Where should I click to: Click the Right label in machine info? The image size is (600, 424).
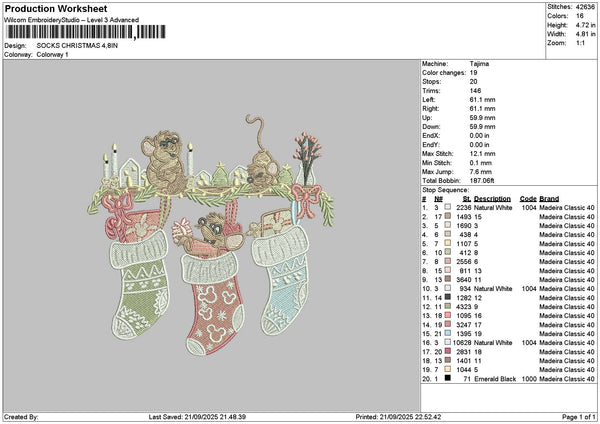(430, 109)
